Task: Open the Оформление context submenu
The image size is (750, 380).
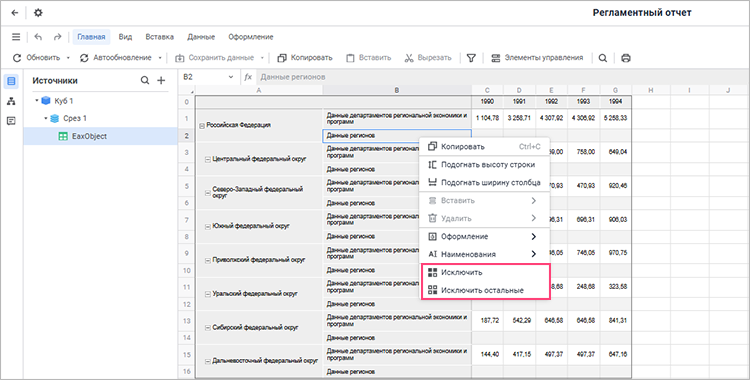Action: click(485, 236)
